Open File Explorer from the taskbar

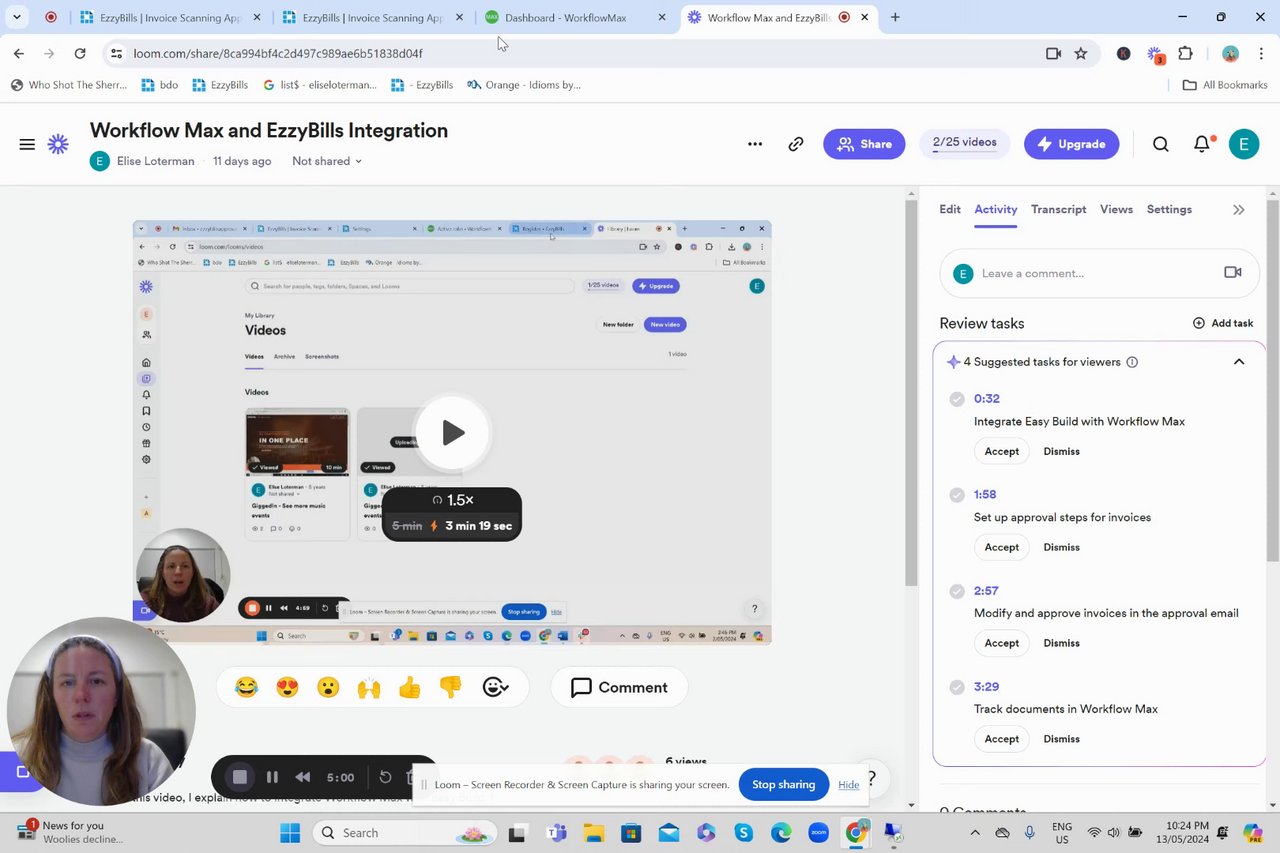[594, 832]
